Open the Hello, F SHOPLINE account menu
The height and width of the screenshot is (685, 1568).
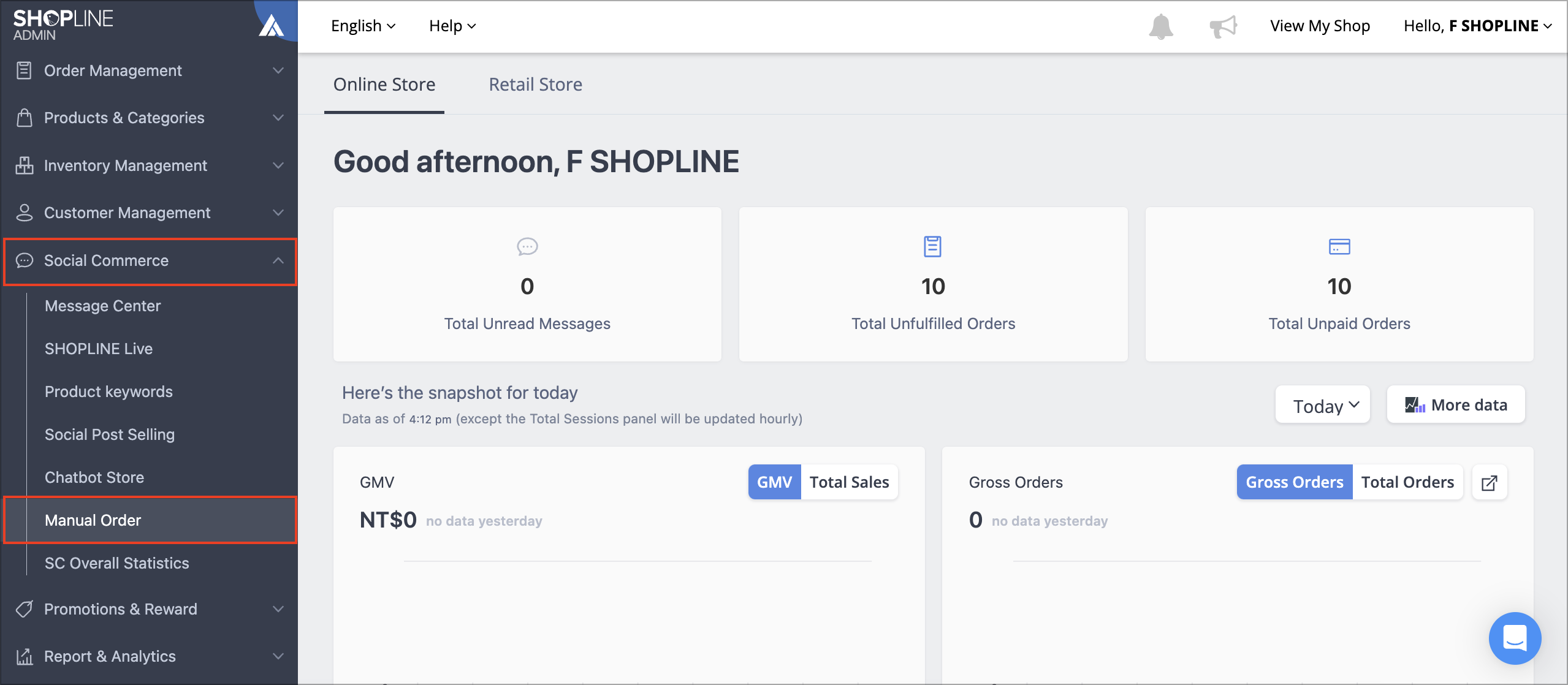click(1477, 26)
